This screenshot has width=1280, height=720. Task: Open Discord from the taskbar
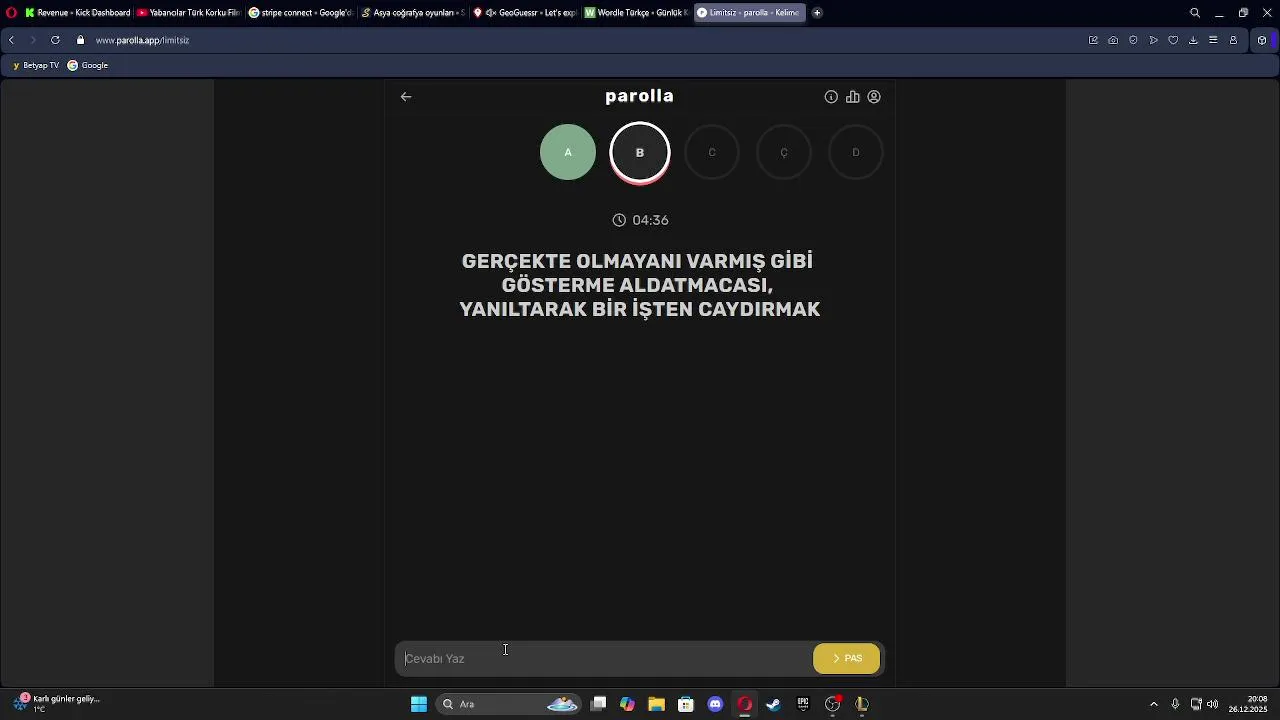point(715,704)
